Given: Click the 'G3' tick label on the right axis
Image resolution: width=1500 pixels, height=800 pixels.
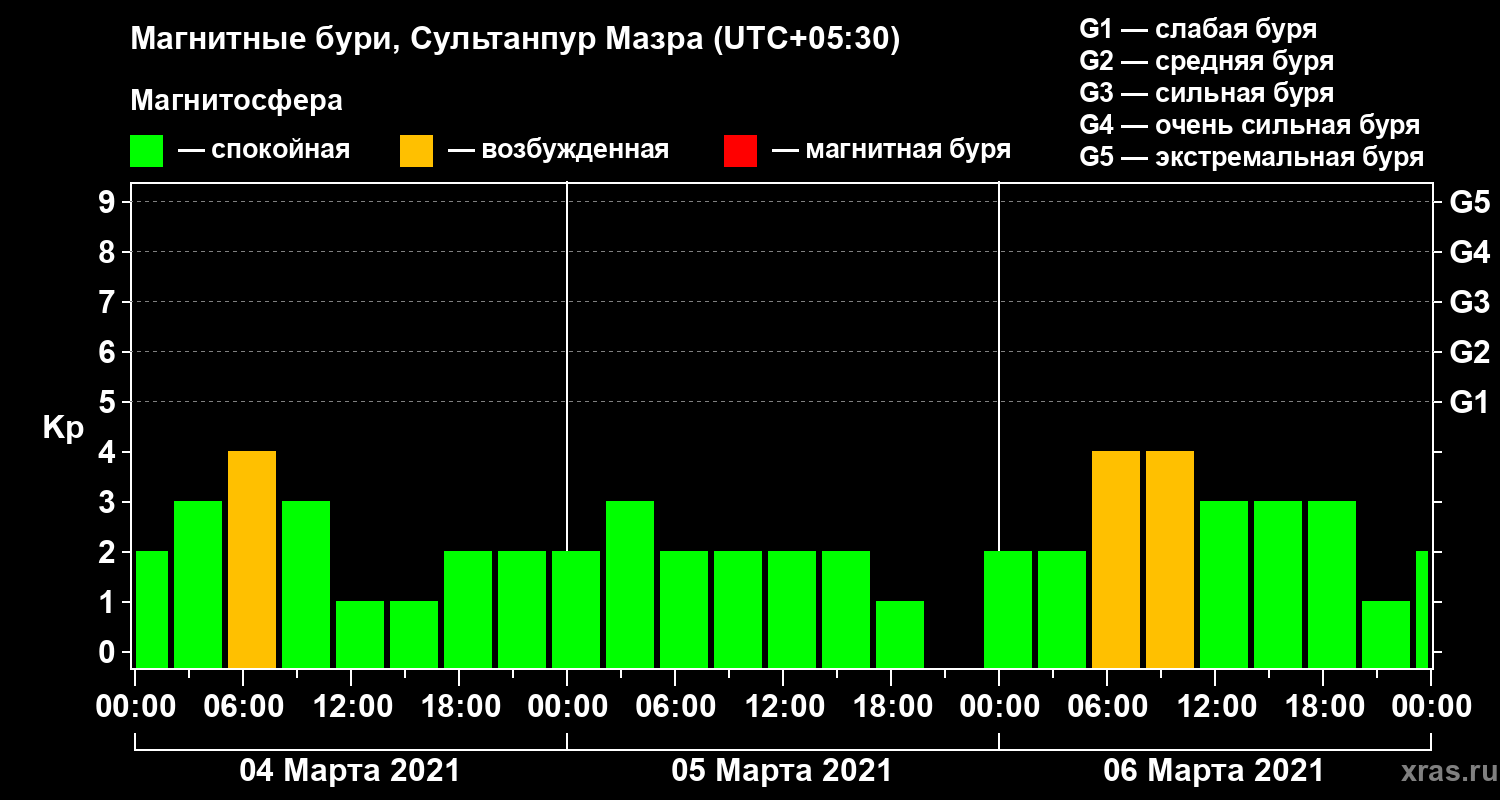Looking at the screenshot, I should click(1470, 302).
